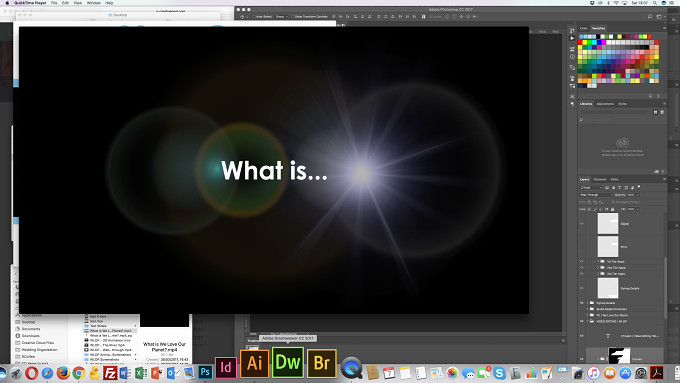Open Skype from the dock
The width and height of the screenshot is (680, 383).
click(x=499, y=373)
